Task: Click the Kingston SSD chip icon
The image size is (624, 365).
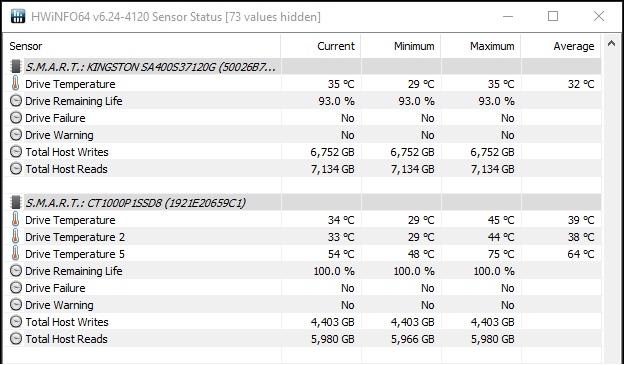Action: (x=16, y=66)
